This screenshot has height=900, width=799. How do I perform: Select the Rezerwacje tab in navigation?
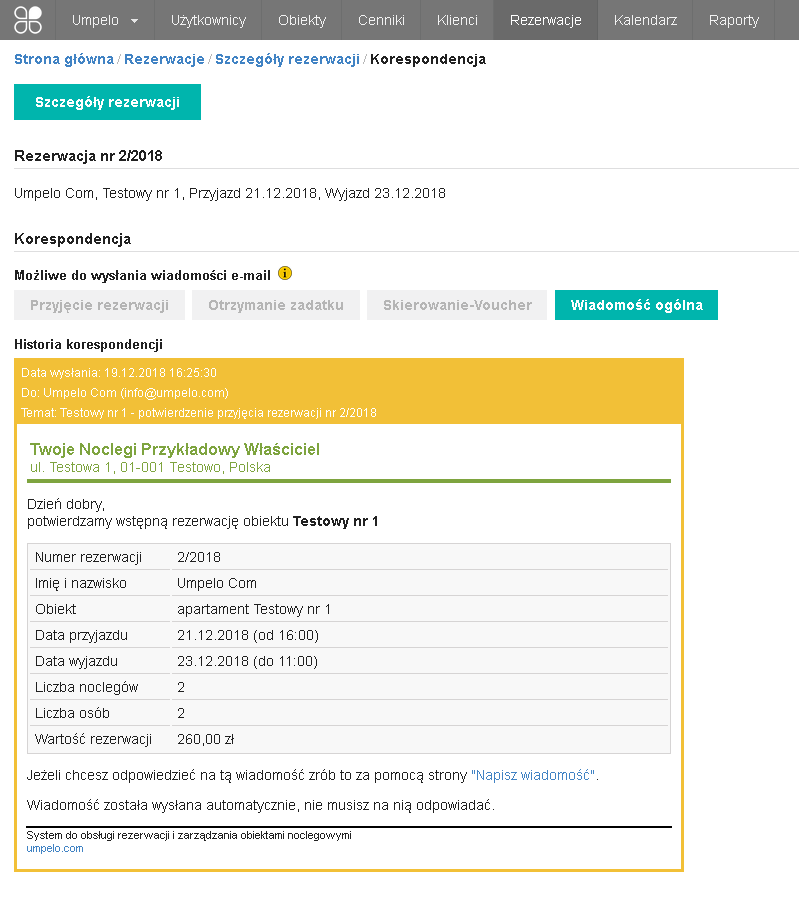coord(545,20)
